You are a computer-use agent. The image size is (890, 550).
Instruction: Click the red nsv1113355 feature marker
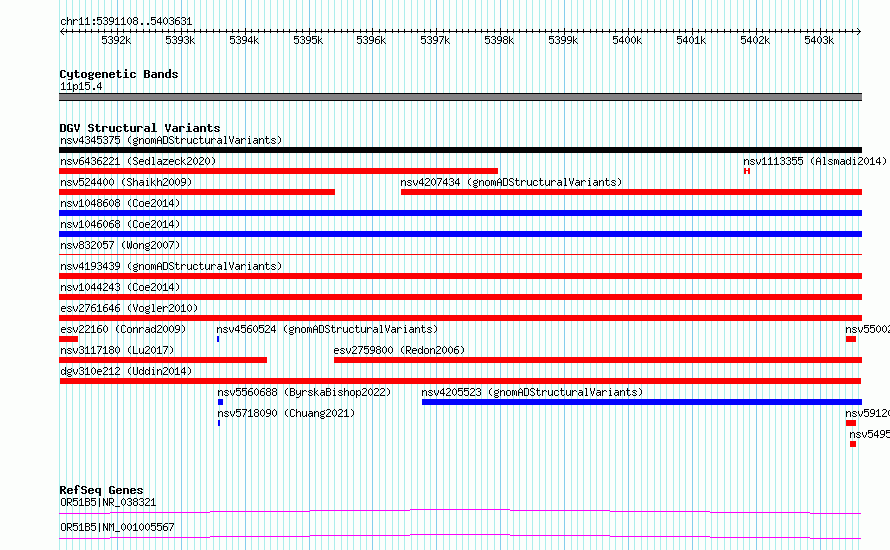[x=747, y=171]
